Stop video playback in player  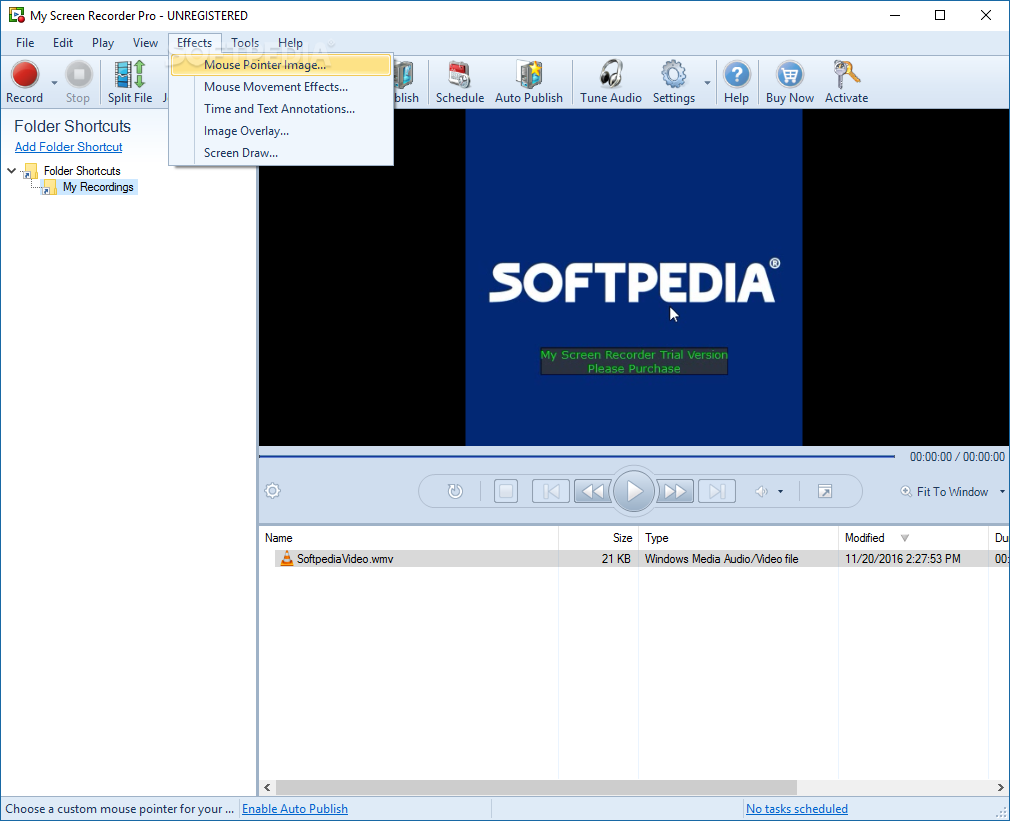coord(506,491)
